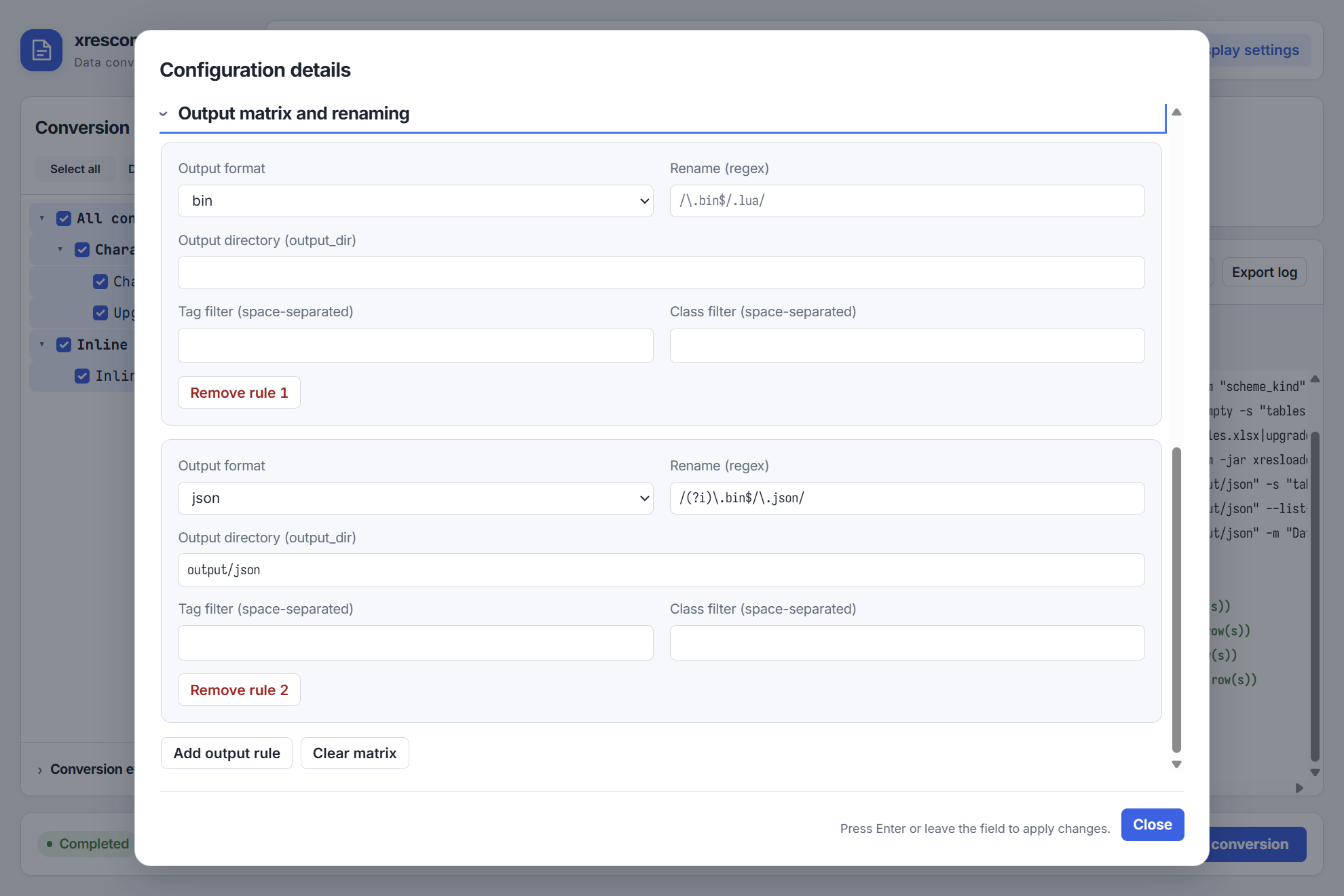Toggle the Inline group checkbox
This screenshot has height=896, width=1344.
(x=64, y=345)
